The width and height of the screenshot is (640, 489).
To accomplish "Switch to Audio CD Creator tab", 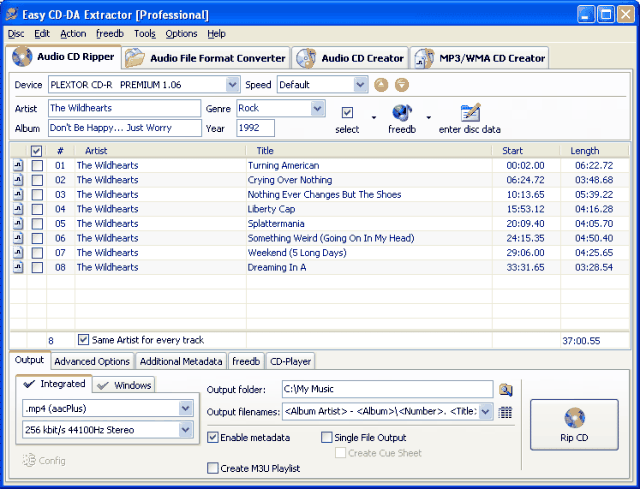I will coord(350,58).
